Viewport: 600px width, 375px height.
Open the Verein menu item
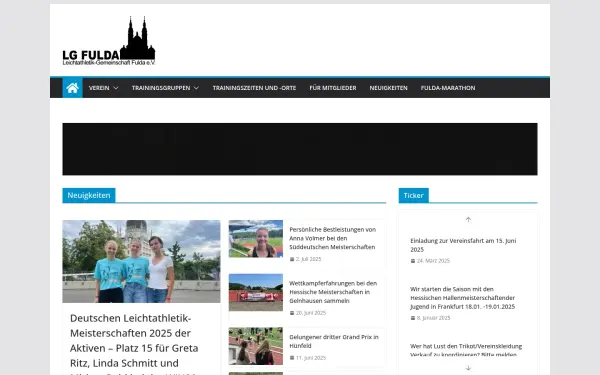pyautogui.click(x=99, y=88)
